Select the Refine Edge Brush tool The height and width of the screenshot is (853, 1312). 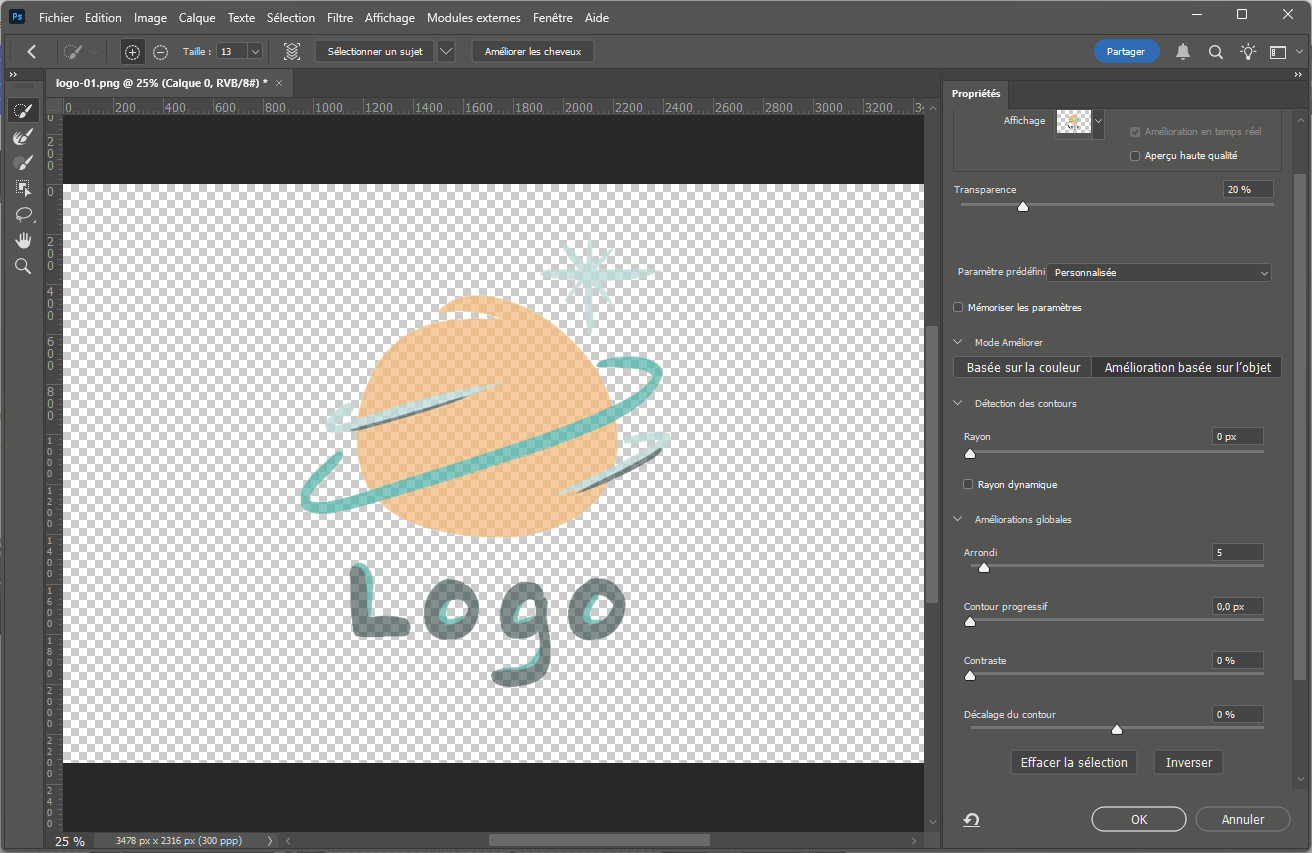coord(23,136)
